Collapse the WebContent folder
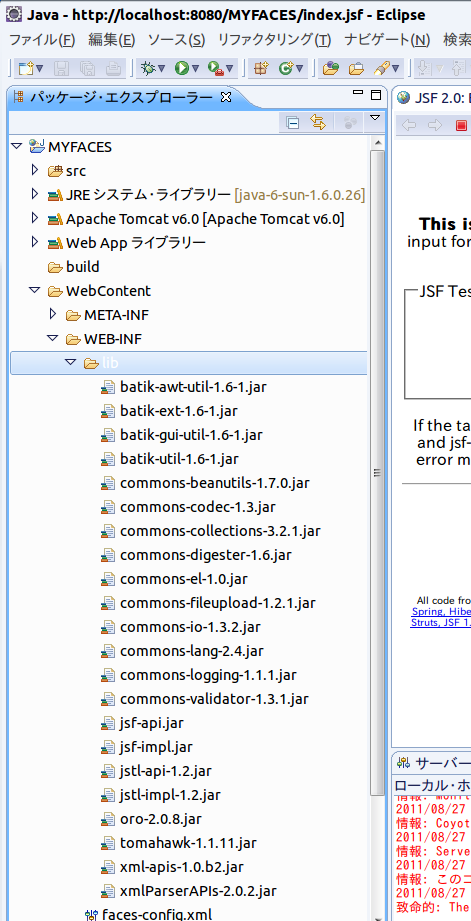The width and height of the screenshot is (471, 921). 35,291
